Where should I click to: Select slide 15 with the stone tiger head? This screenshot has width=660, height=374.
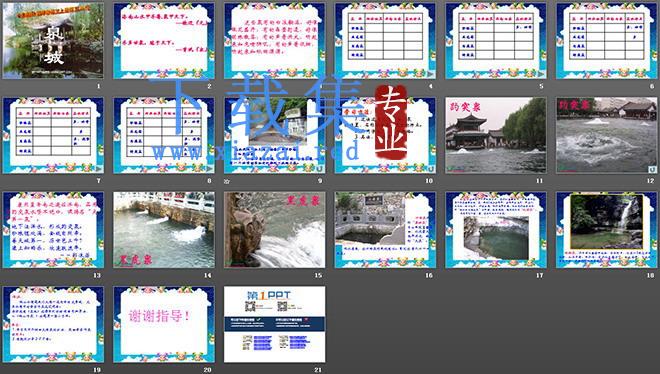pyautogui.click(x=274, y=230)
